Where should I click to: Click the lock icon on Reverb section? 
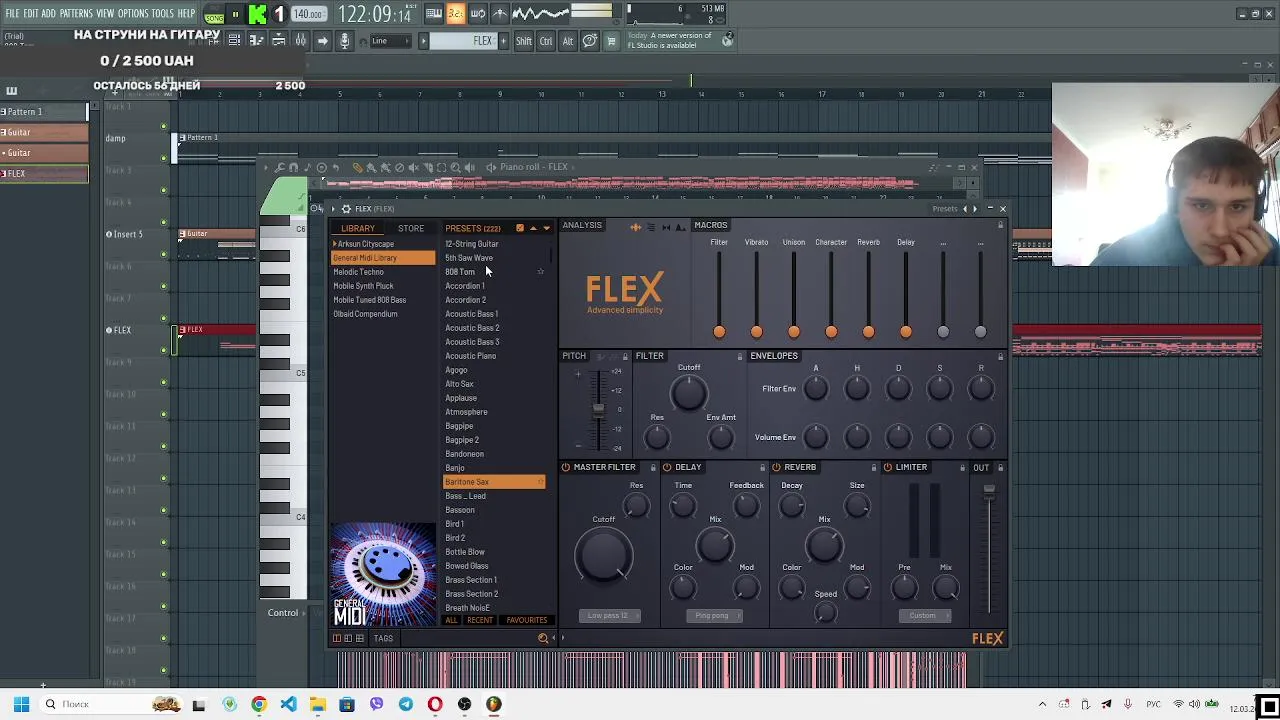873,468
